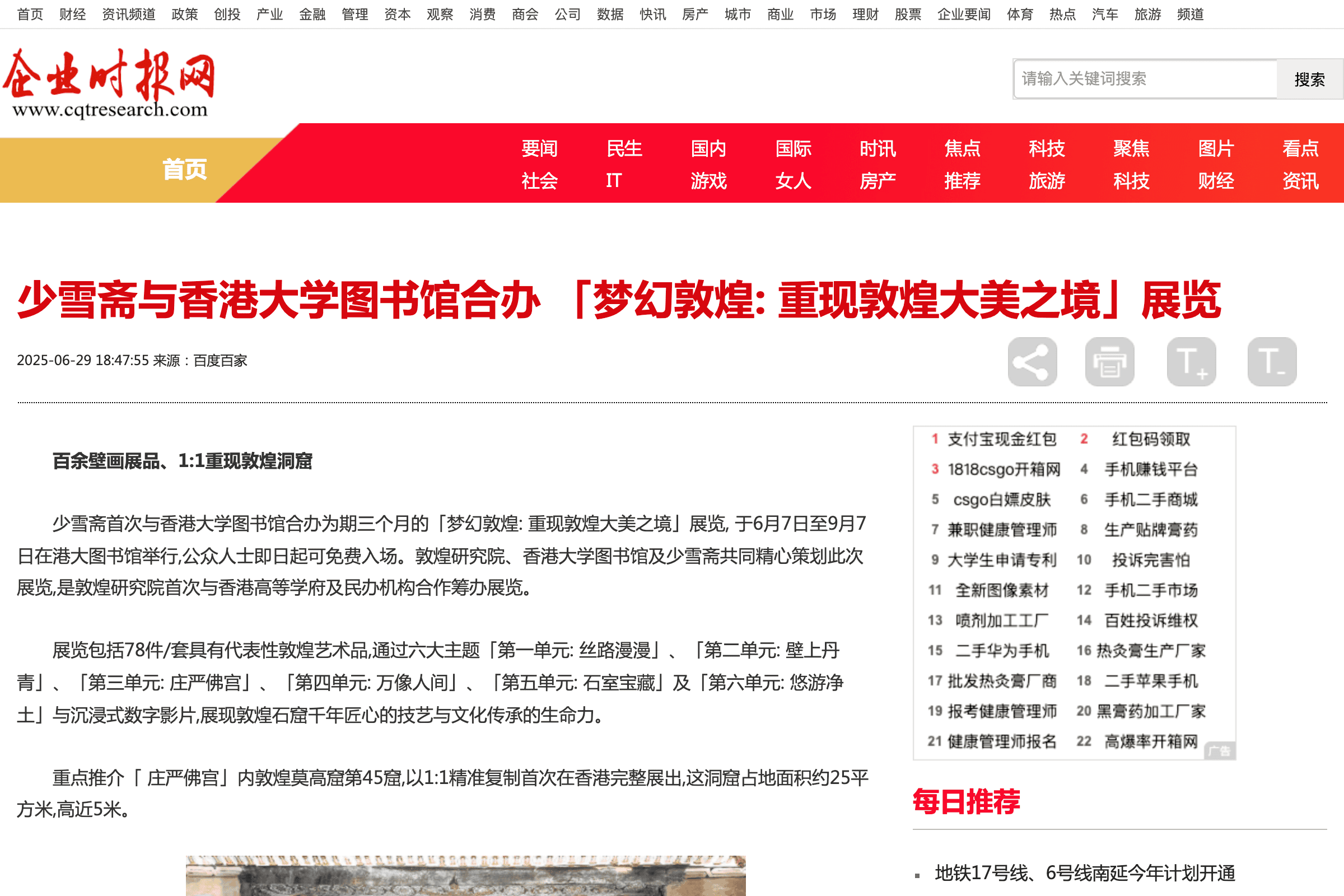Open ad link 黑膏药加工厂家
Screen dimensions: 1344x896
1151,711
